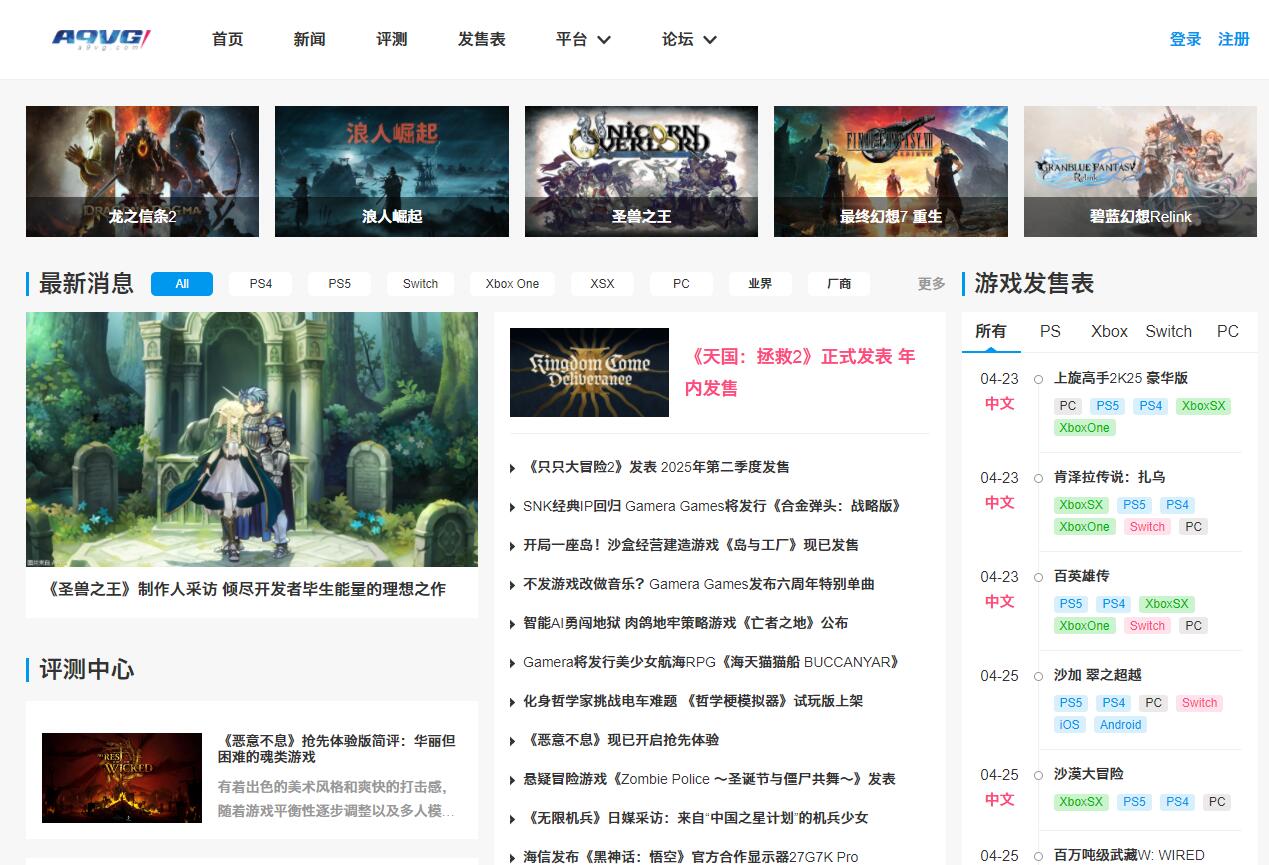The width and height of the screenshot is (1269, 865).
Task: Filter latest news by PC
Action: pos(681,284)
